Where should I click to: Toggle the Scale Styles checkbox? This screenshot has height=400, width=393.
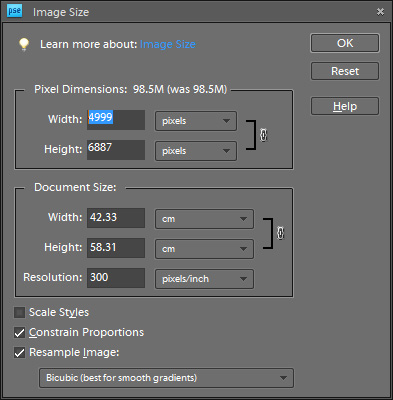(x=19, y=313)
